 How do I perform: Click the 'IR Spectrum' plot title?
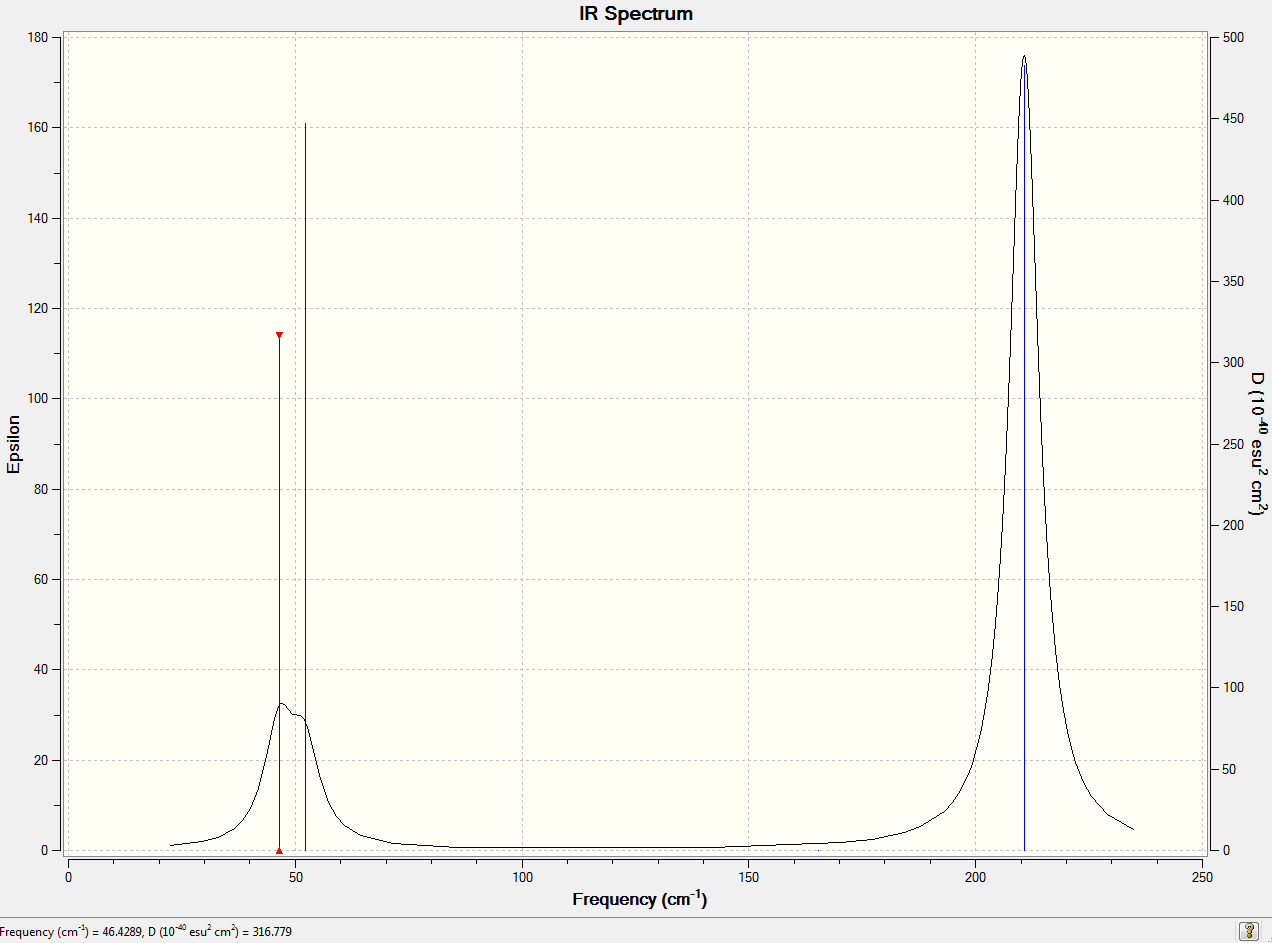636,14
